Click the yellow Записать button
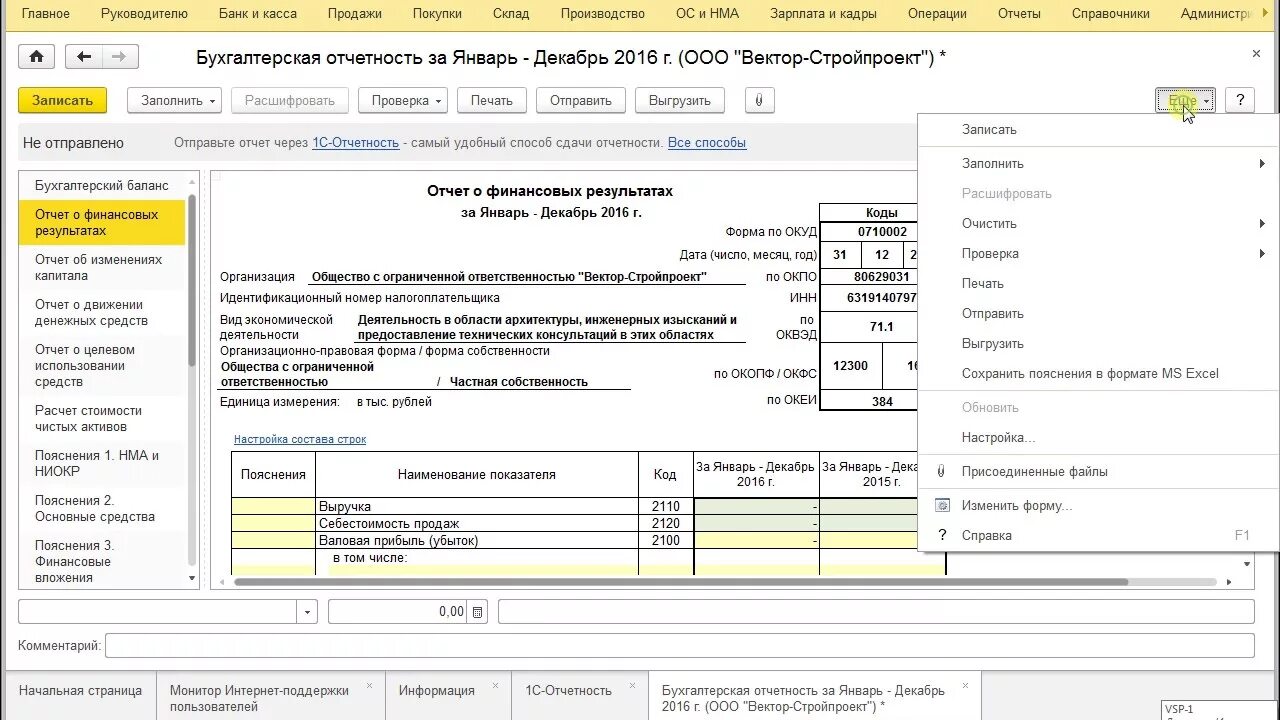The width and height of the screenshot is (1280, 720). point(62,100)
